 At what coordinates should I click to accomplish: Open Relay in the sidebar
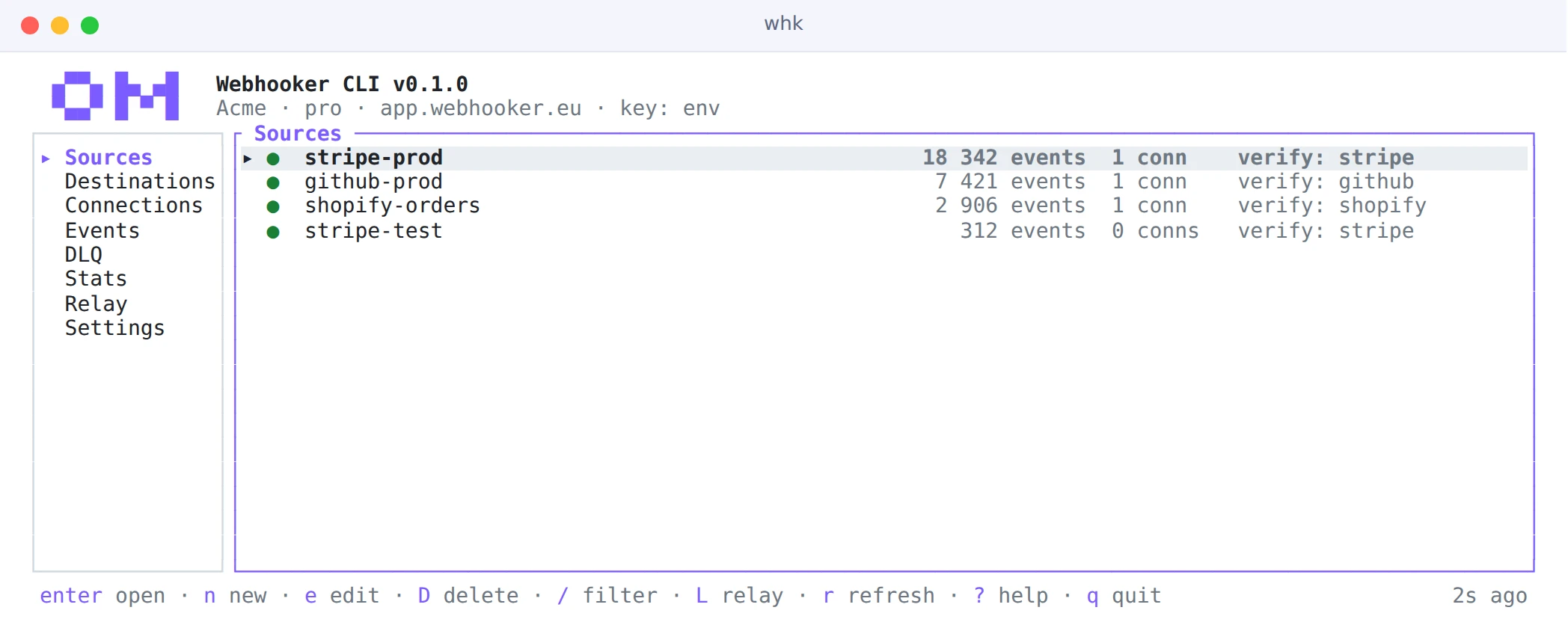click(96, 304)
